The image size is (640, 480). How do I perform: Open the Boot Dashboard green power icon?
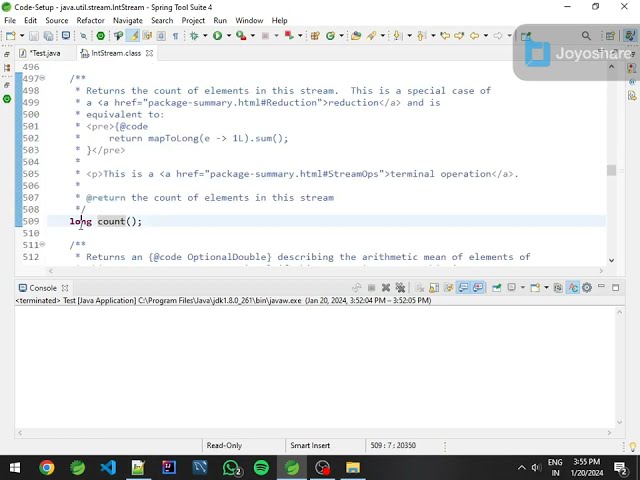(x=100, y=36)
